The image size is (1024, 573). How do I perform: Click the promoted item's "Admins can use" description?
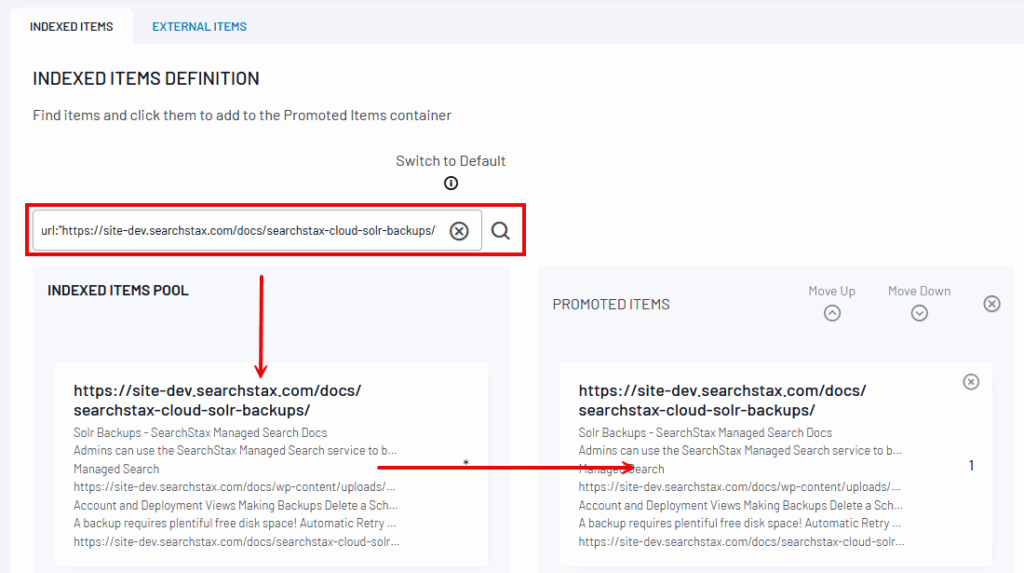740,451
